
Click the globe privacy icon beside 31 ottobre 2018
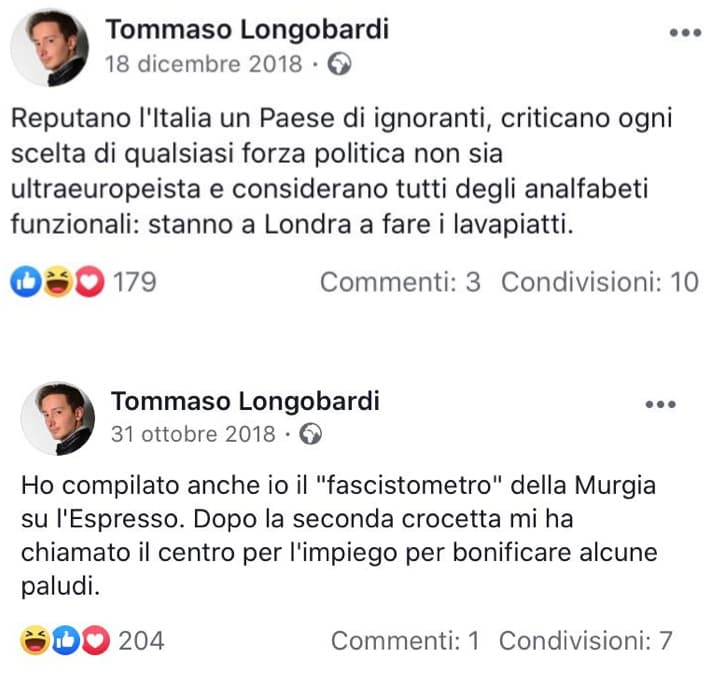[313, 434]
